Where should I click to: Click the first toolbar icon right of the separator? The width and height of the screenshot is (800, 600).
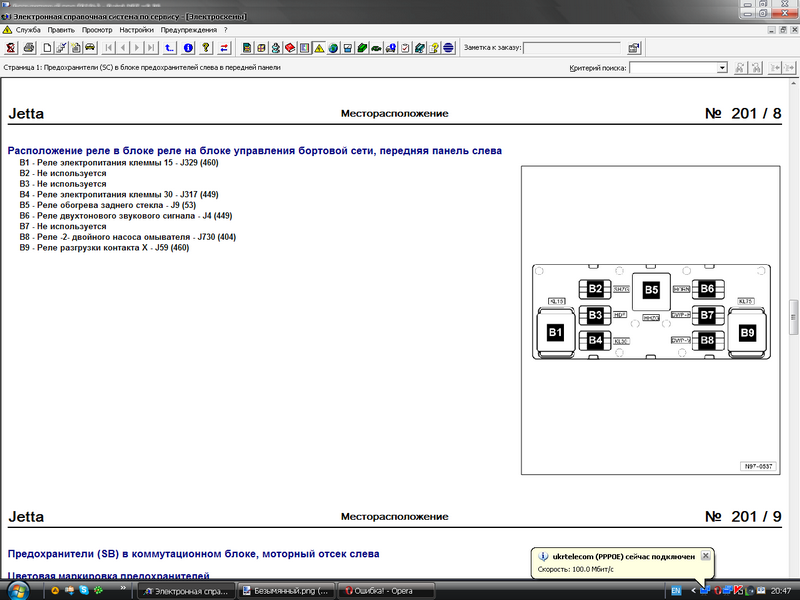[247, 48]
